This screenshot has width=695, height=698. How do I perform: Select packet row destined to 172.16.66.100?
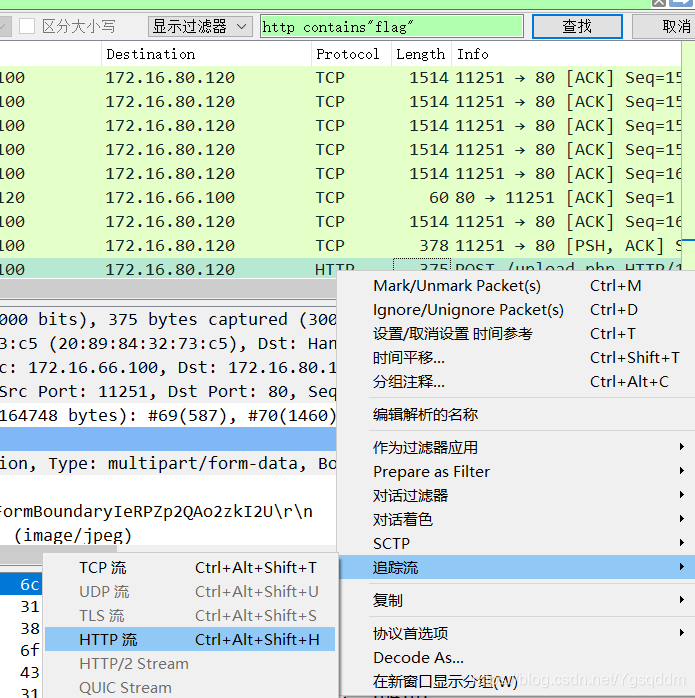point(341,198)
